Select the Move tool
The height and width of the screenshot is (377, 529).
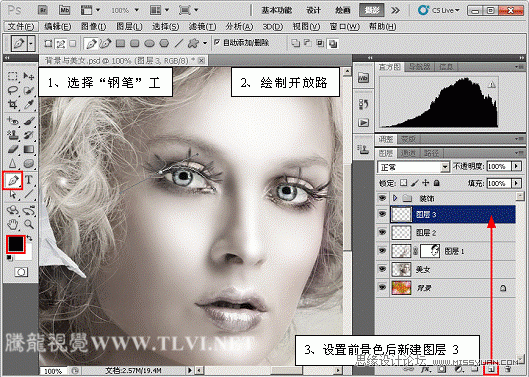tap(29, 76)
